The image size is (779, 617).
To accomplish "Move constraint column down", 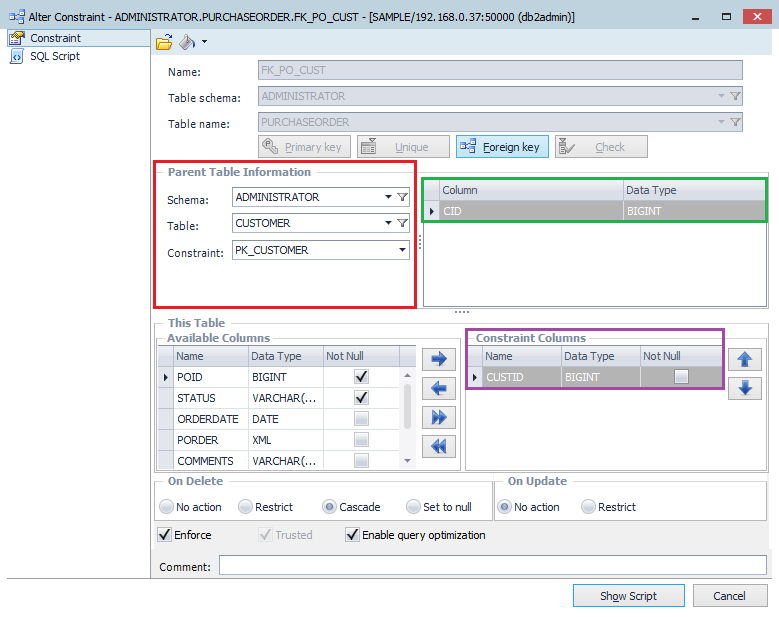I will [x=744, y=389].
